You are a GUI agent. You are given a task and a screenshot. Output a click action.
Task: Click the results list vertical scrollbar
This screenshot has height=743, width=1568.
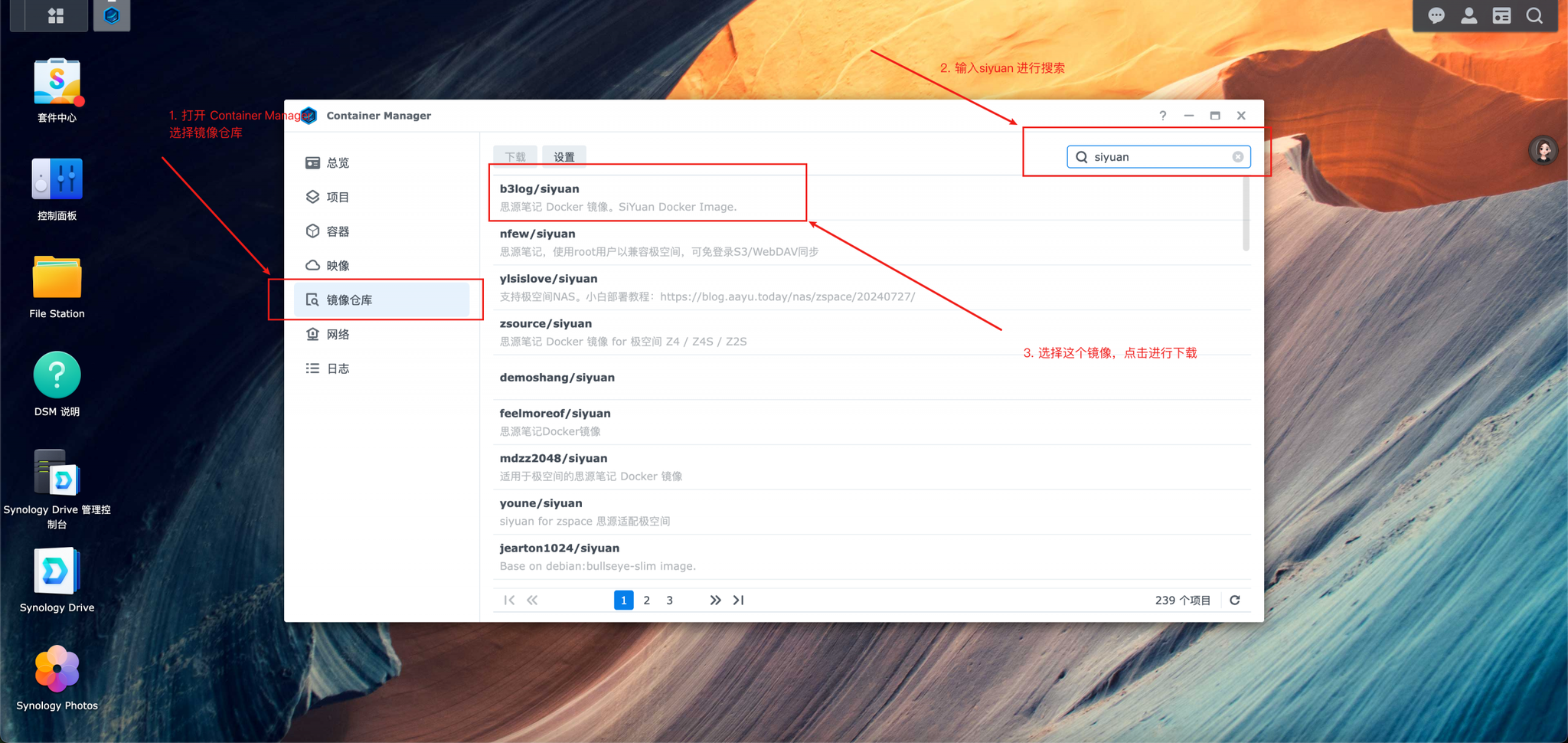pos(1246,214)
